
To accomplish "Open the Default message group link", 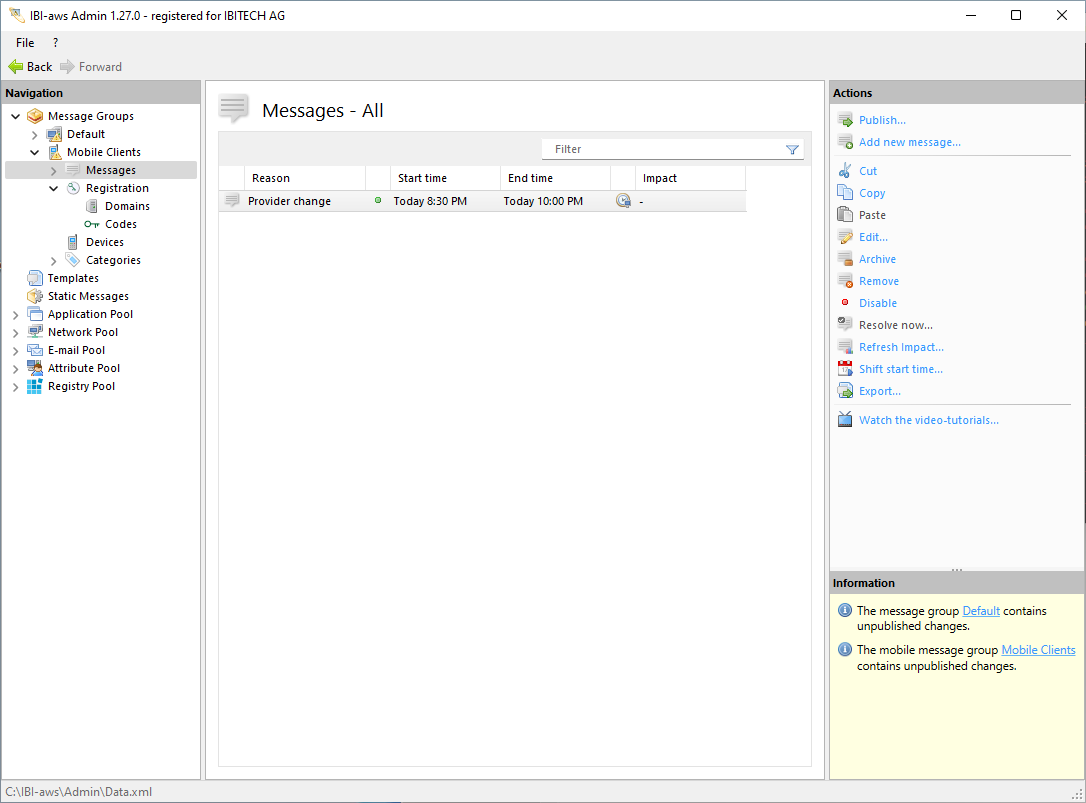I will [980, 611].
